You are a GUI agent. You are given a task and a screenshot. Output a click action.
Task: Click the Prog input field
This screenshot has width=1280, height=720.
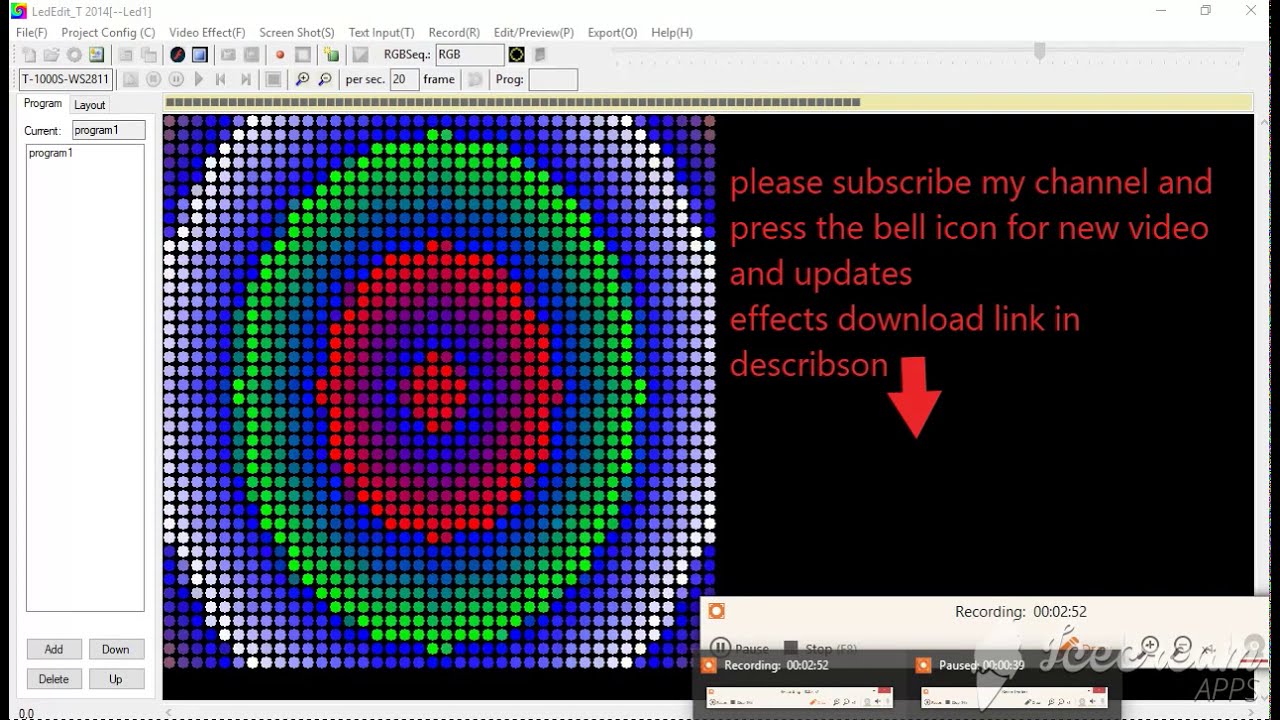553,79
